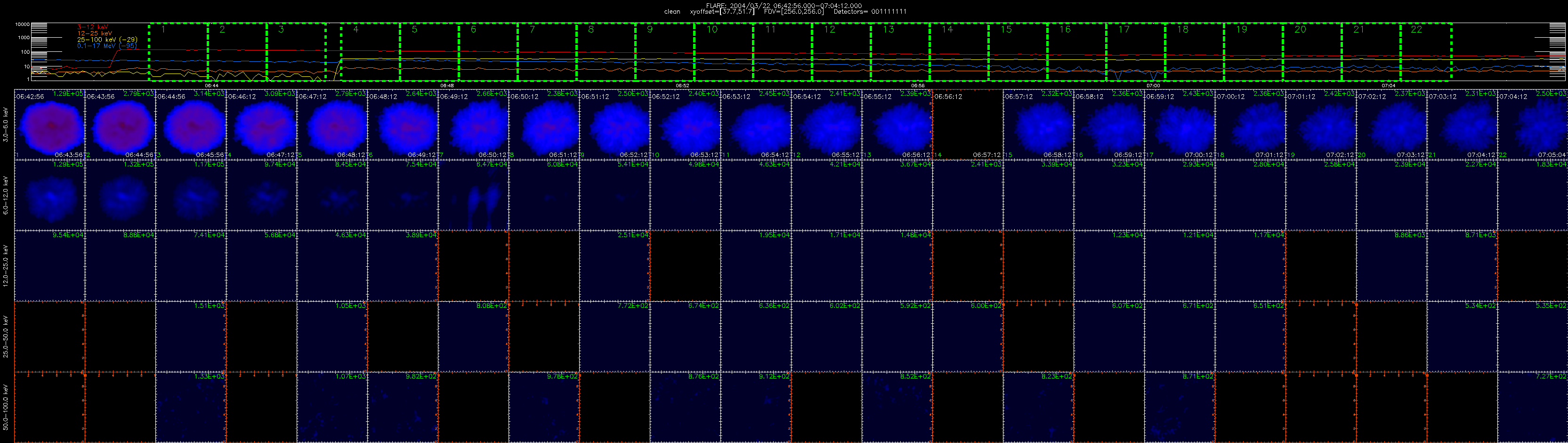This screenshot has width=1568, height=443.
Task: Open the 3.0-6.0 keV image starting 06:57:12
Action: pos(1038,124)
